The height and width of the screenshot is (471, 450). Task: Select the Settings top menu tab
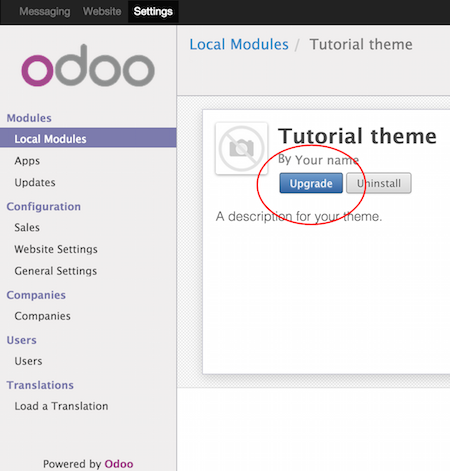(x=153, y=11)
